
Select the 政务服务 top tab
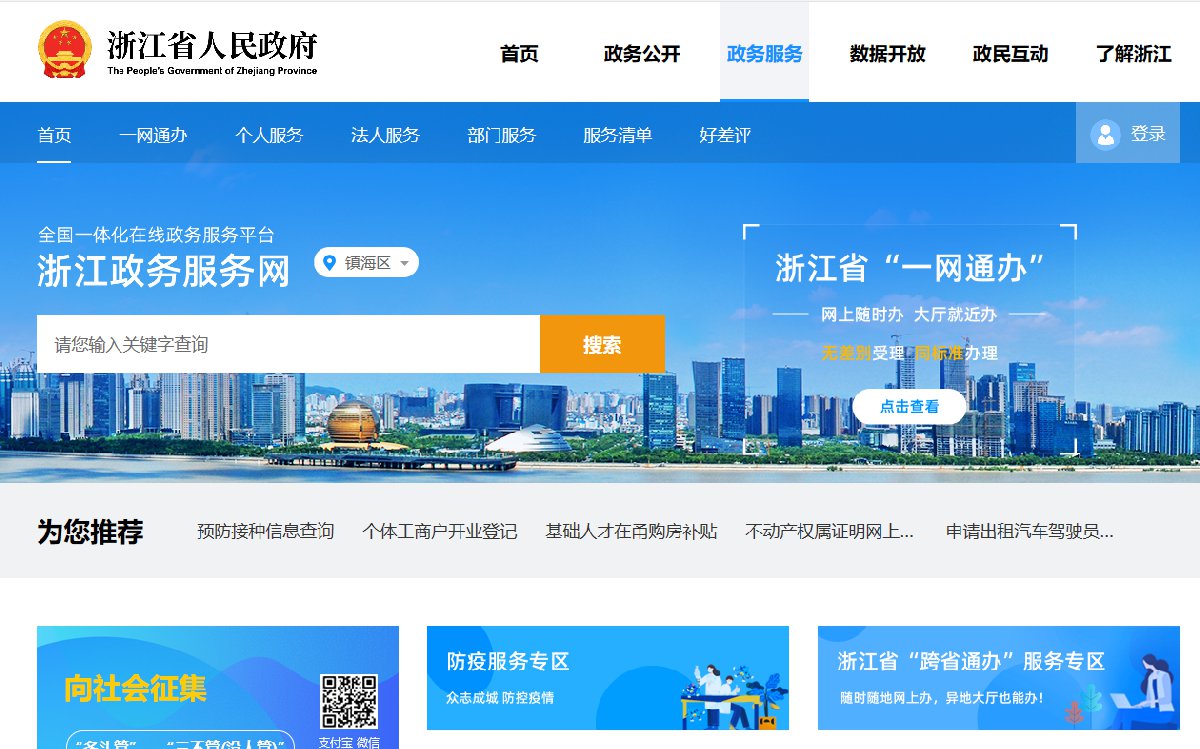764,54
